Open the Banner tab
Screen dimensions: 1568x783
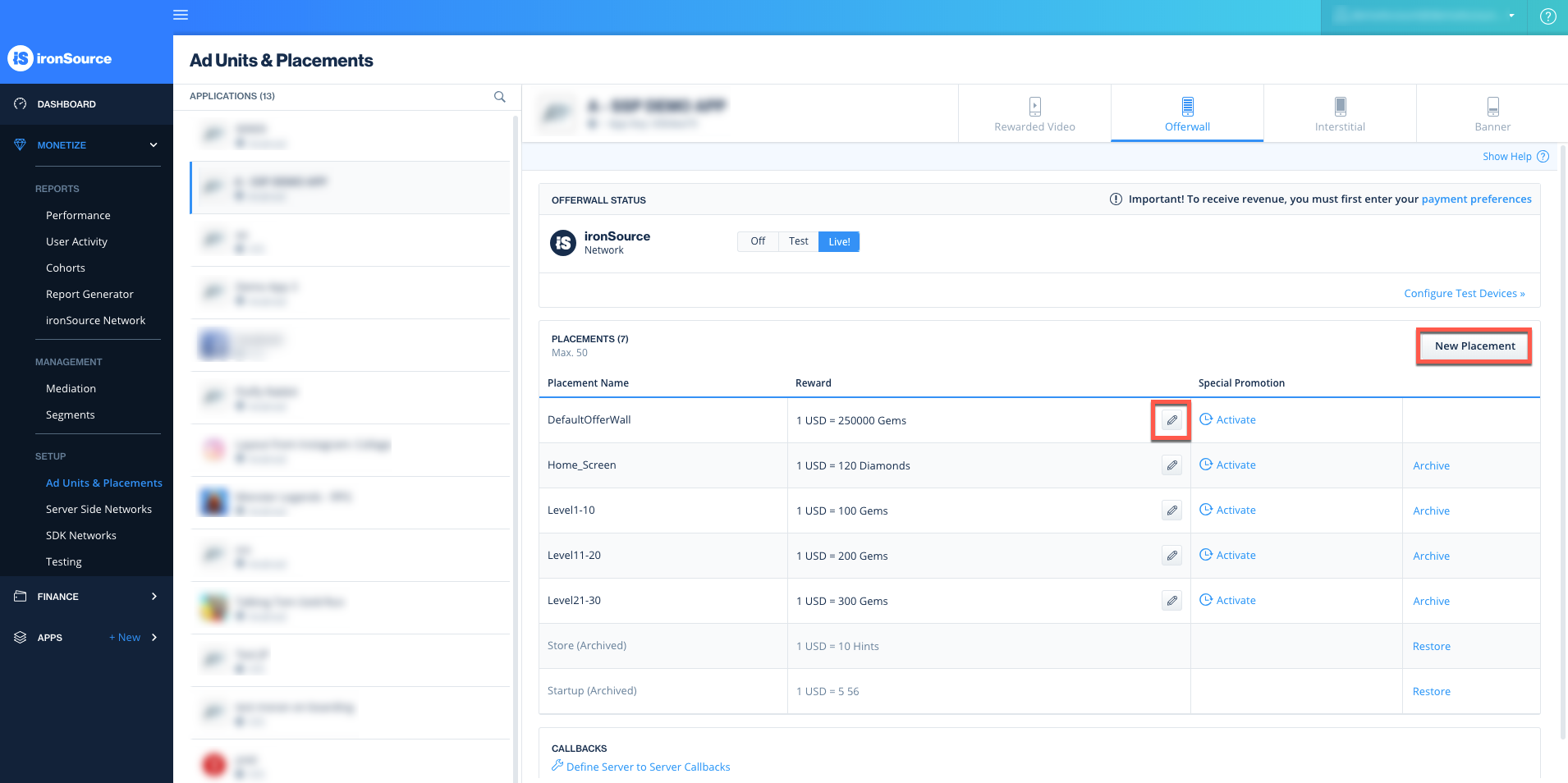(1492, 113)
